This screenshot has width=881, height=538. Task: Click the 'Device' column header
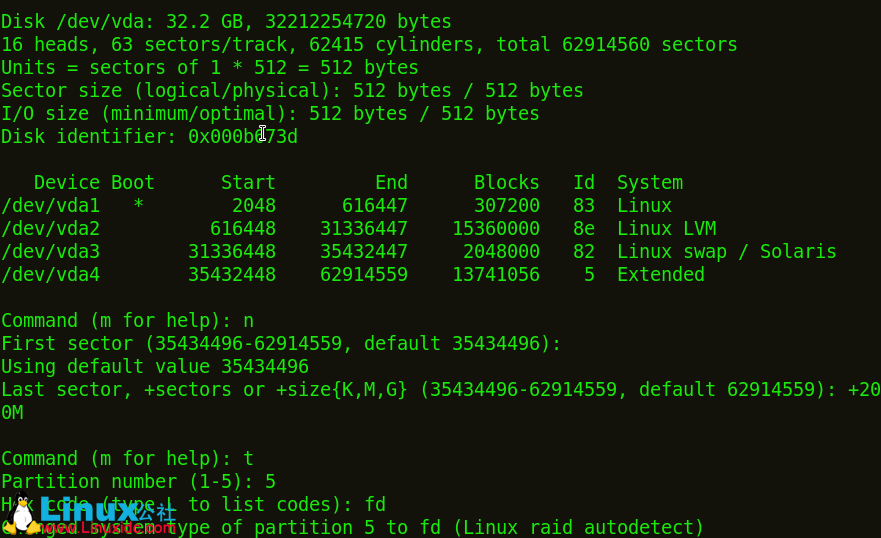pyautogui.click(x=67, y=183)
